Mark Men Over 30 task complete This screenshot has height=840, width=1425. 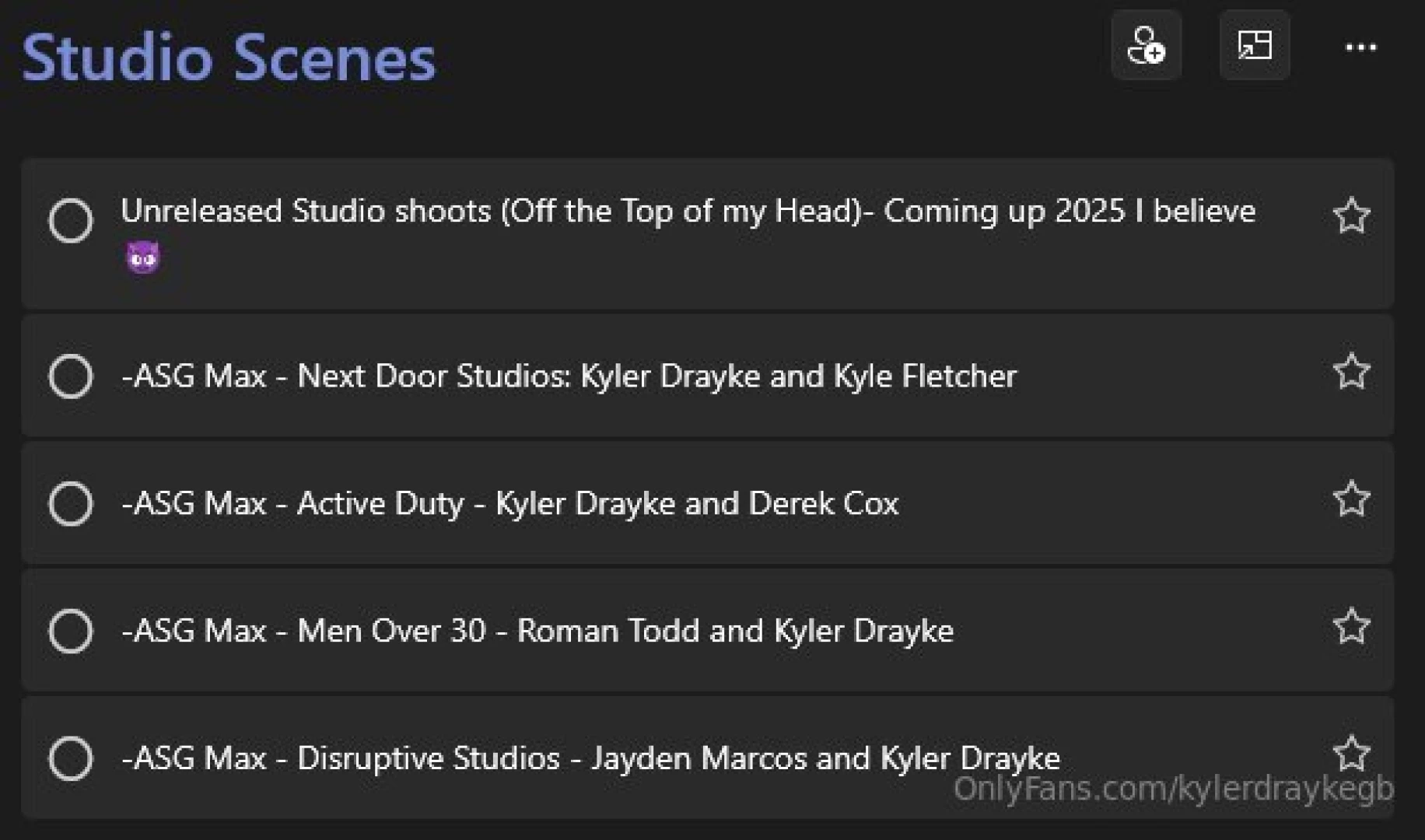click(x=71, y=631)
